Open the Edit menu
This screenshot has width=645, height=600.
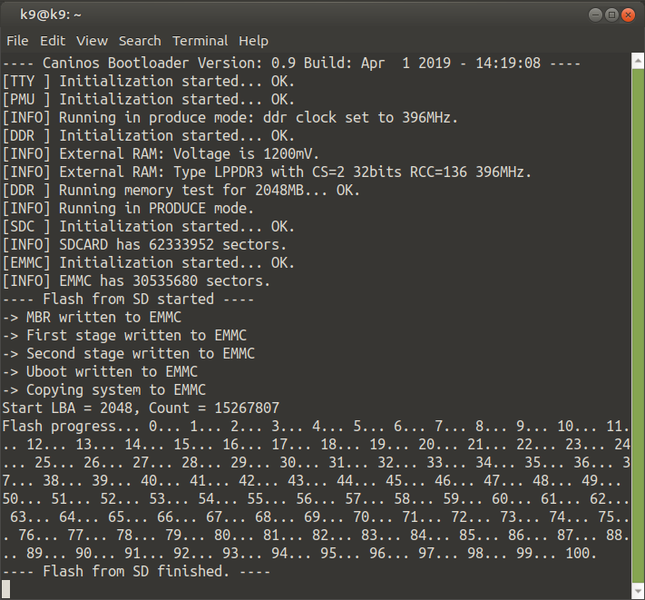pos(52,41)
